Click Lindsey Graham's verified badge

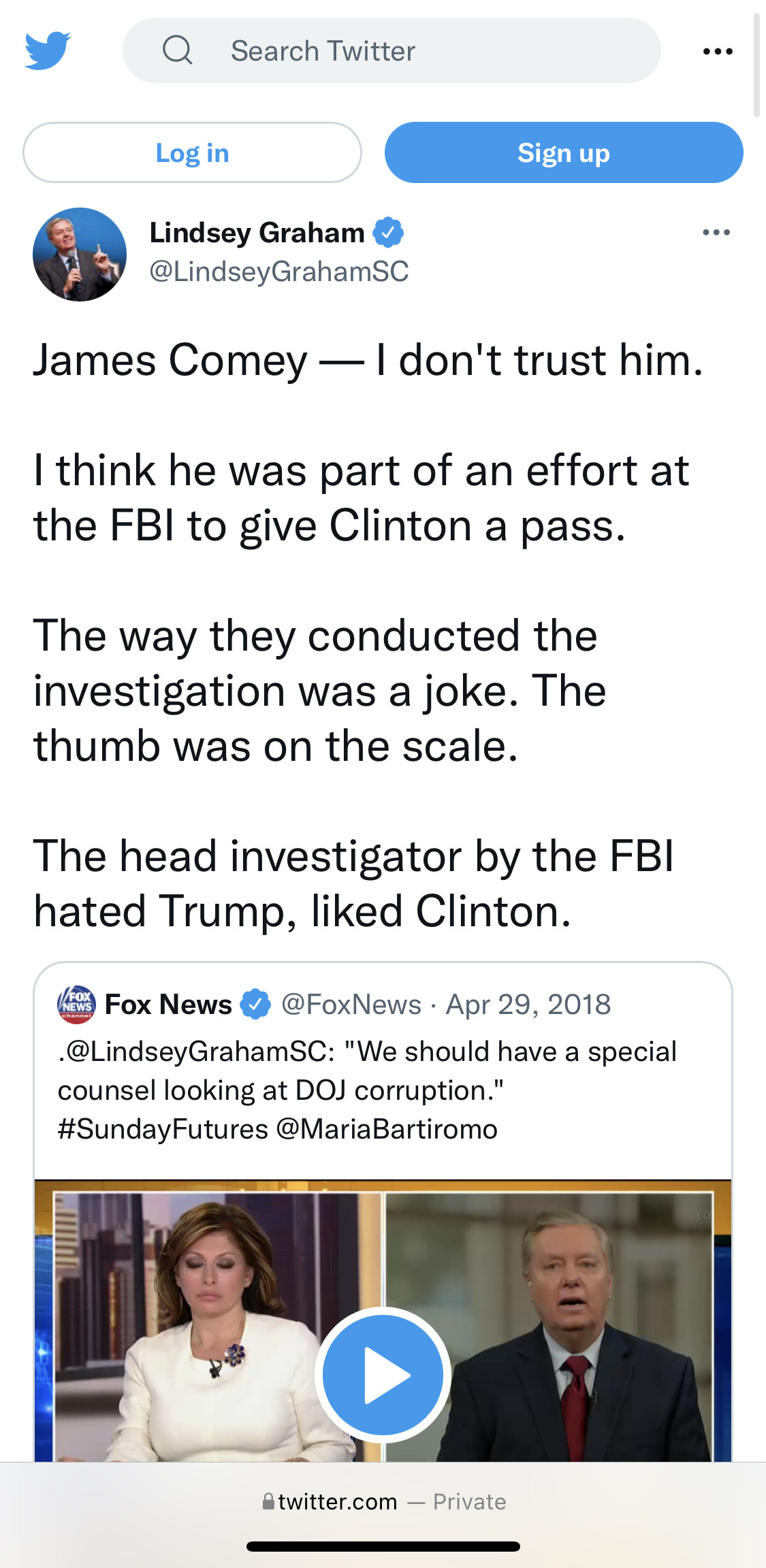coord(388,233)
